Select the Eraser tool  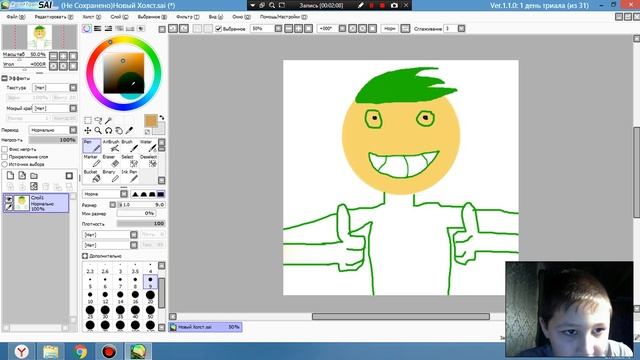tap(111, 161)
